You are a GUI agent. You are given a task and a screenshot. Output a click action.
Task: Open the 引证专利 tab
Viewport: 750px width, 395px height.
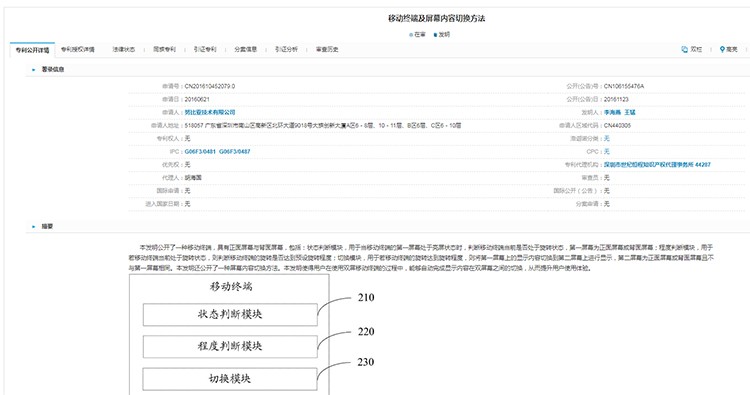click(x=205, y=49)
